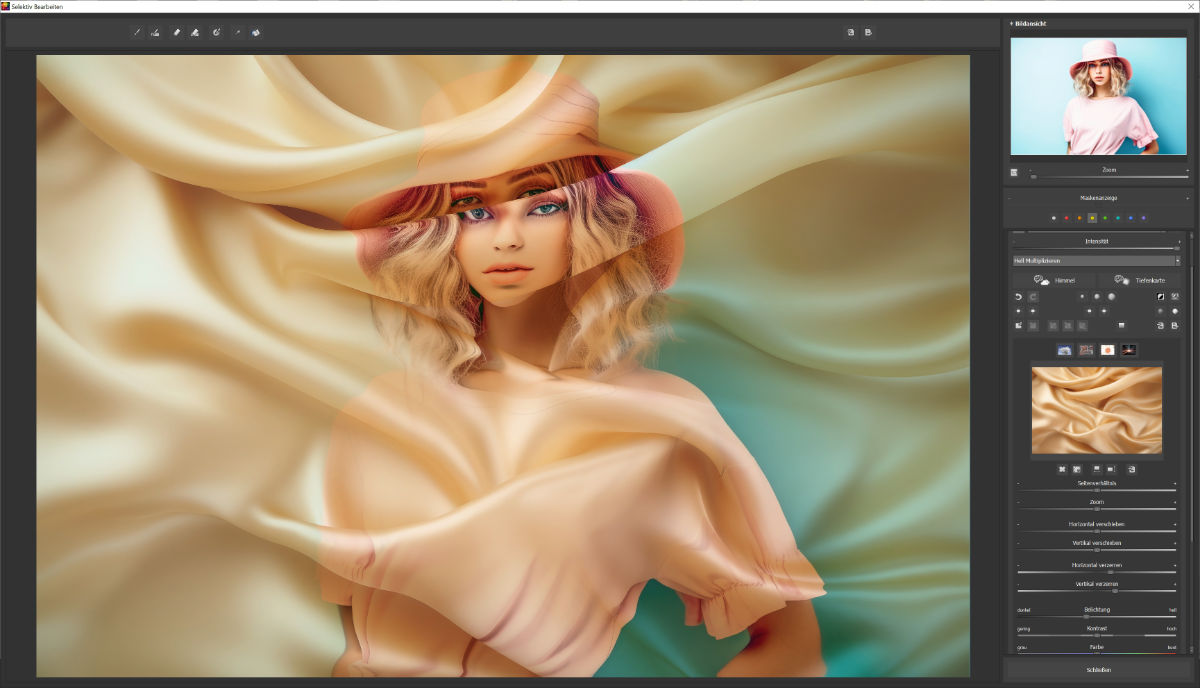Open the second texture category tab
The image size is (1200, 688).
[x=1086, y=349]
